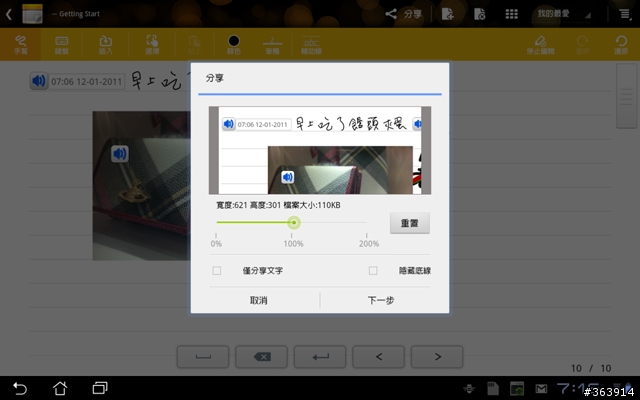The image size is (640, 400).
Task: Tap the backspace key below the notebook
Action: point(261,357)
